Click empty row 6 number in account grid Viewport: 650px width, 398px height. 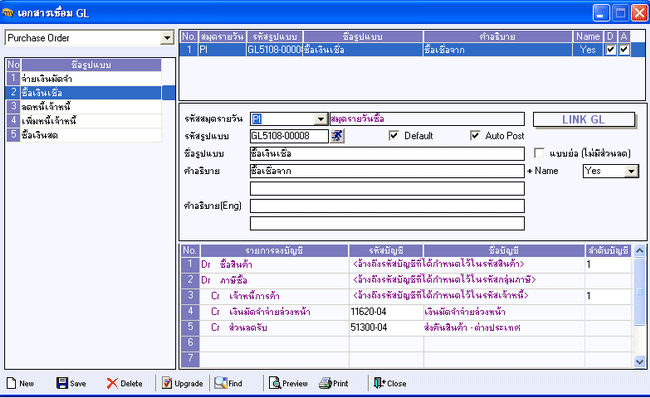[x=190, y=343]
